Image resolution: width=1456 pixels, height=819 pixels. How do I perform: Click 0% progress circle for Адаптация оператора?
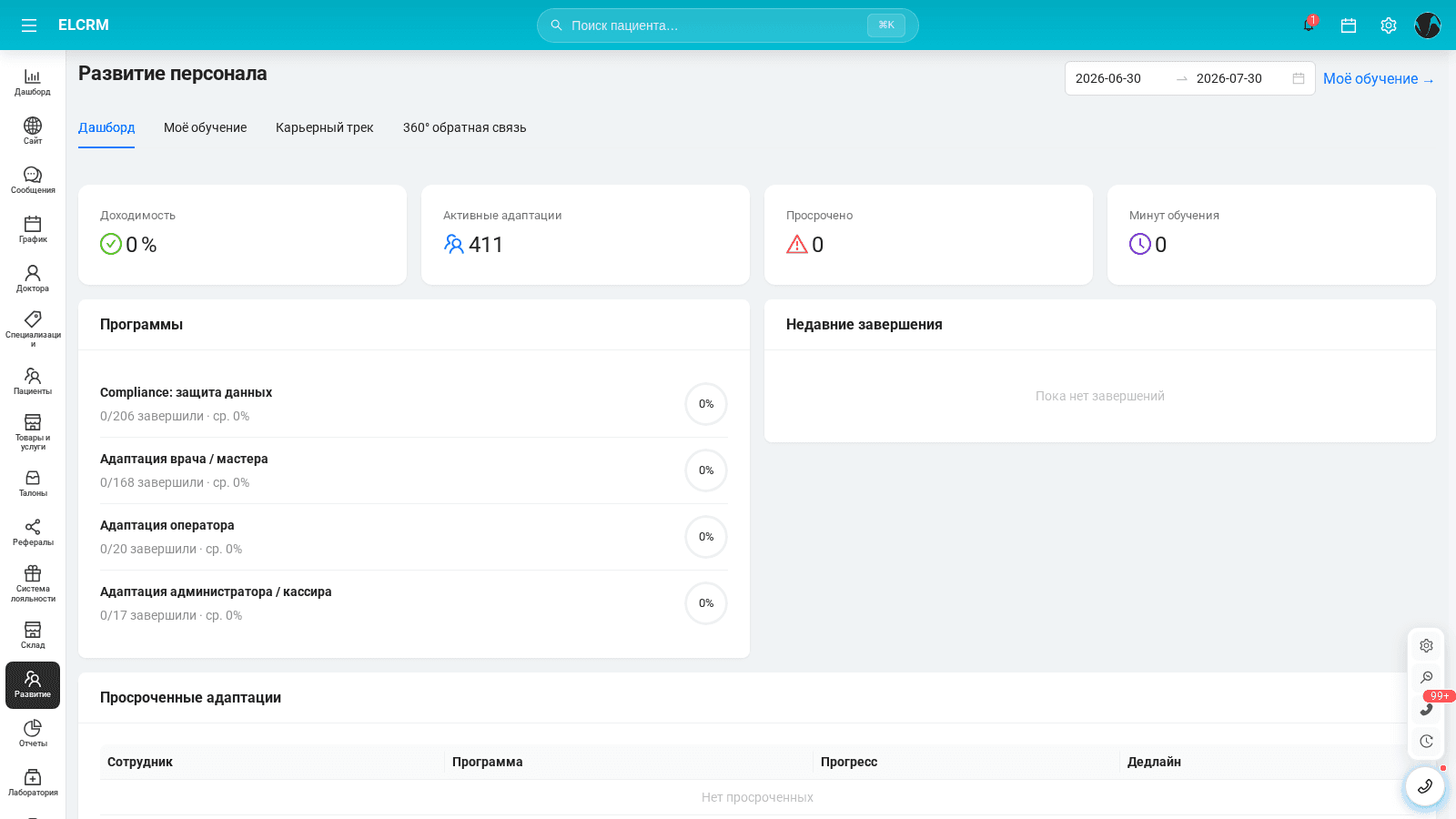click(706, 537)
